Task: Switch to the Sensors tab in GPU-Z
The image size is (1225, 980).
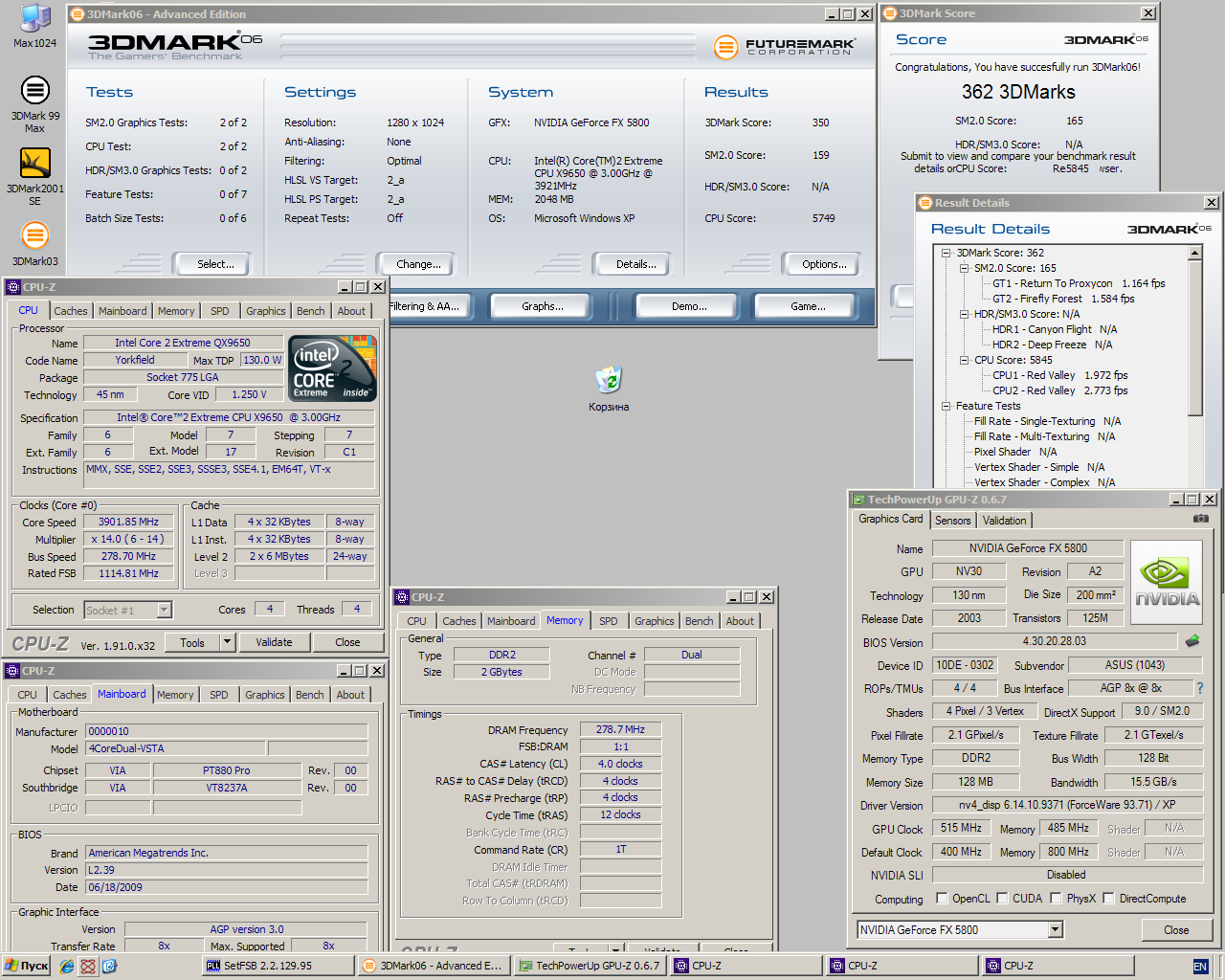Action: 952,521
